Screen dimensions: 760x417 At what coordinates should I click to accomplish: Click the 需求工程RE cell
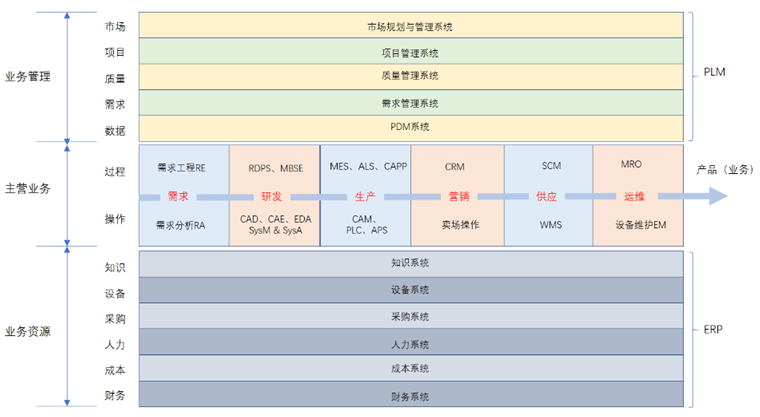pos(181,166)
